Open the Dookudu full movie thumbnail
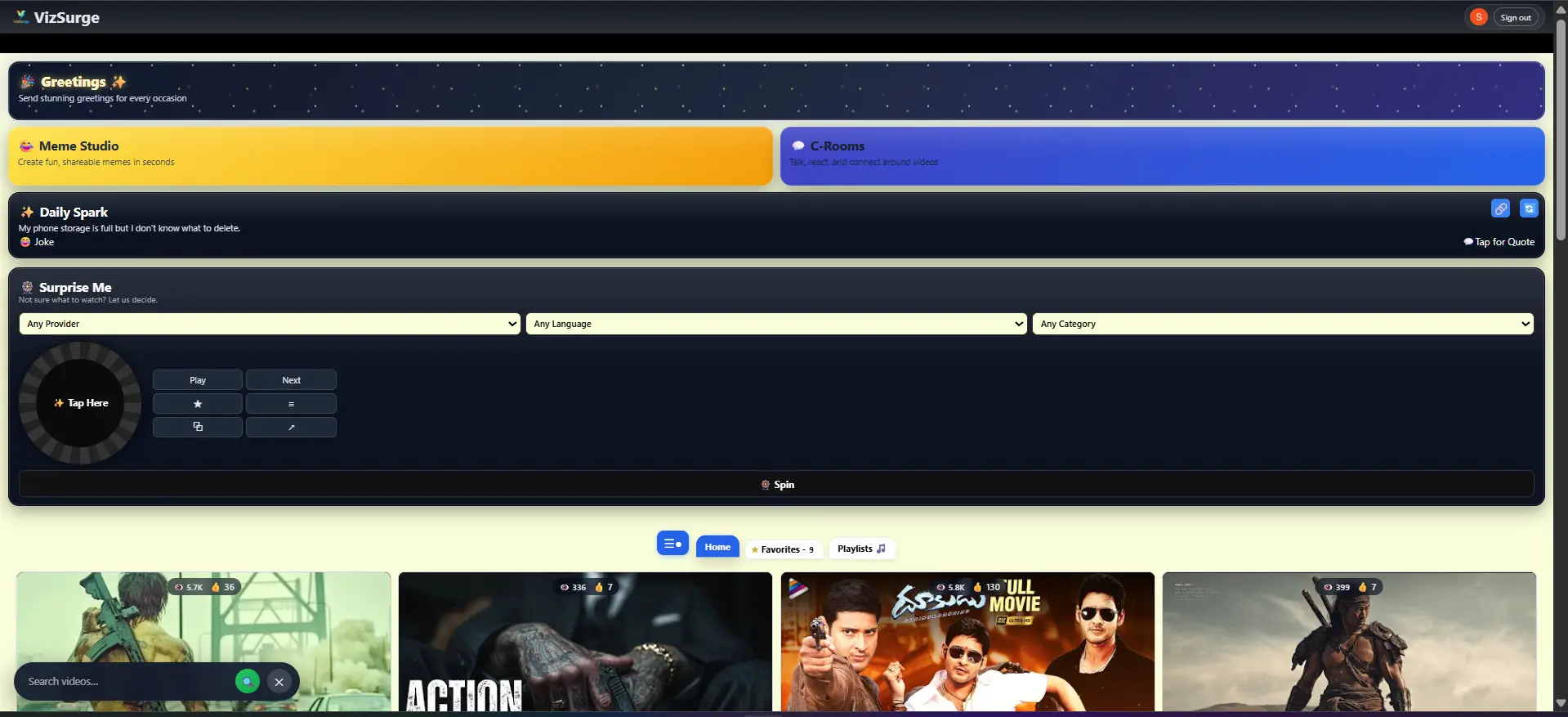This screenshot has width=1568, height=717. pyautogui.click(x=967, y=642)
